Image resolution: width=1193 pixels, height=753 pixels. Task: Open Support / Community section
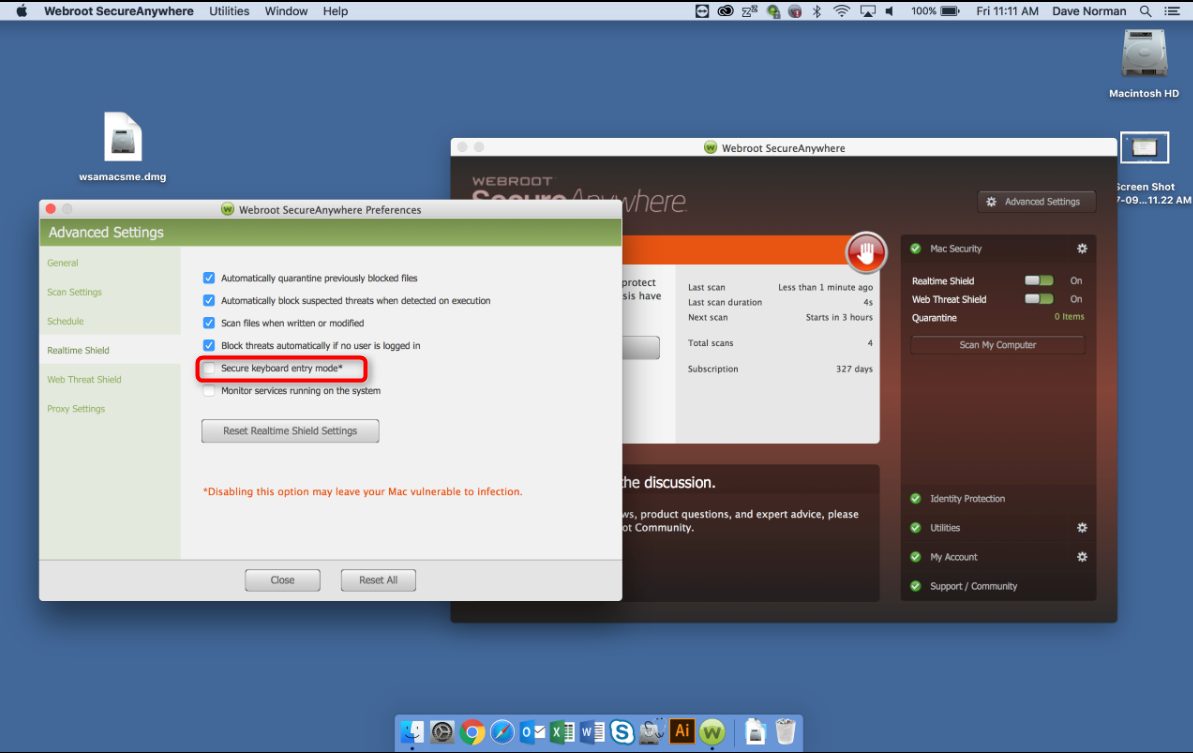[x=973, y=586]
